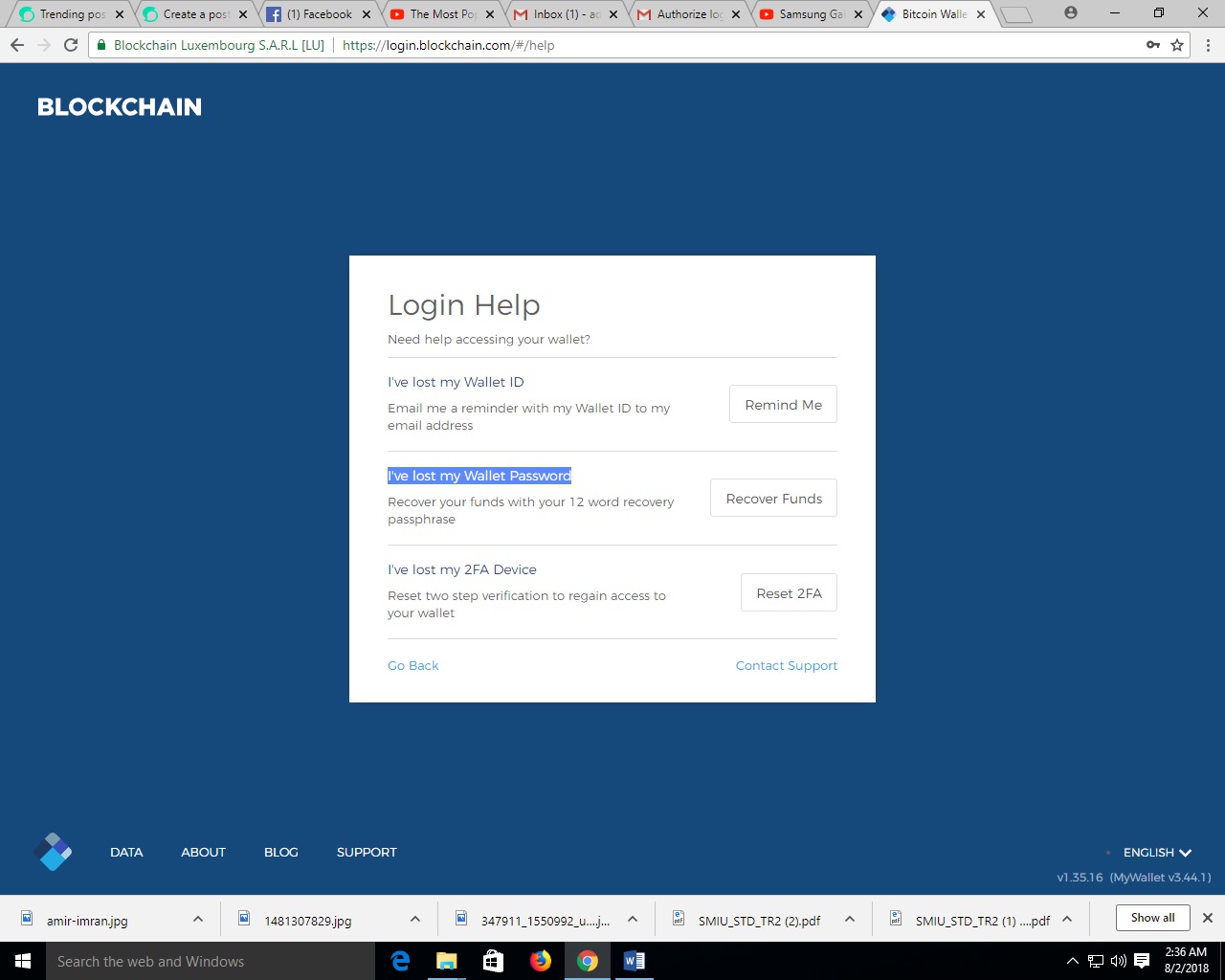Open downloaded SMIU_STD_TR2 (1) ....pdf
Image resolution: width=1225 pixels, height=980 pixels.
[982, 921]
